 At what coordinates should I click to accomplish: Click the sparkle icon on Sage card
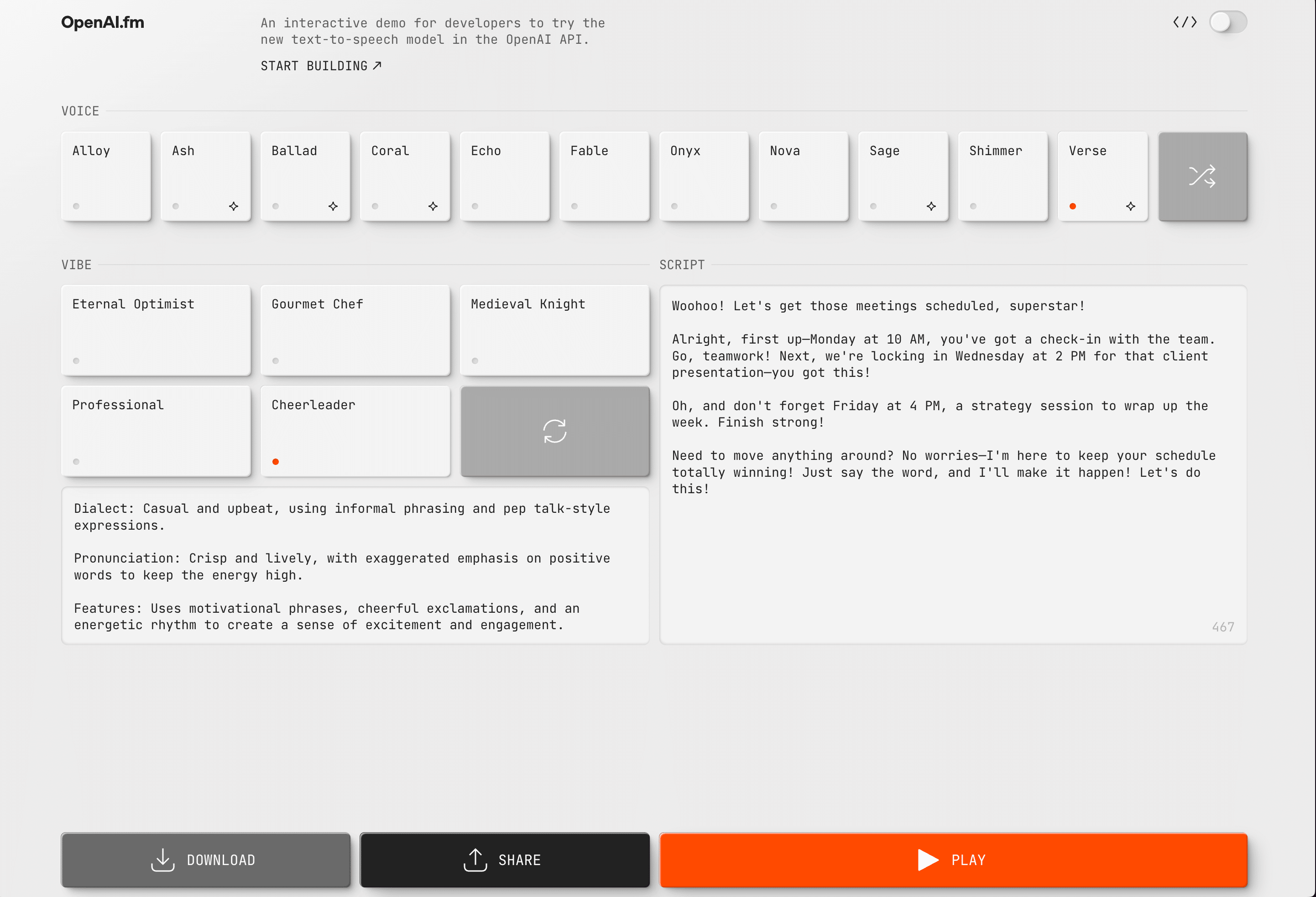931,206
